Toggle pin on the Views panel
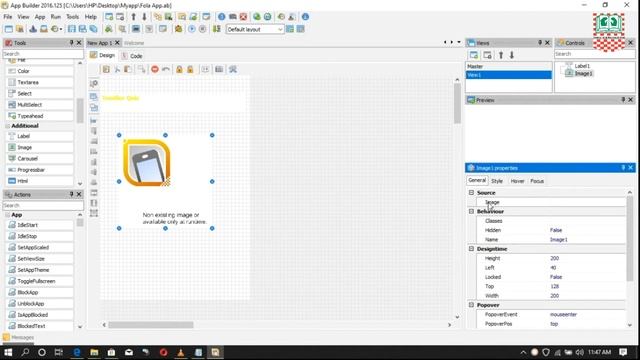Viewport: 640px width, 360px height. pyautogui.click(x=540, y=42)
